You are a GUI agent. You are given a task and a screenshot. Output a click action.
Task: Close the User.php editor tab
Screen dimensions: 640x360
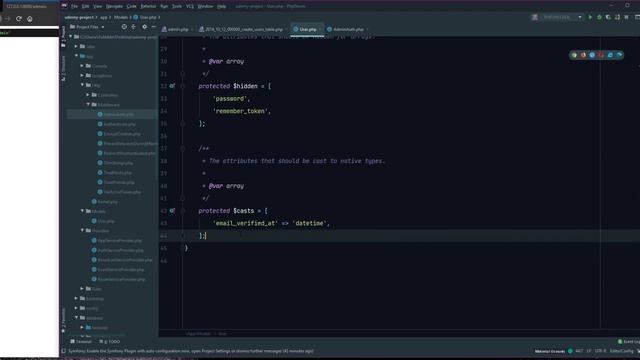coord(320,29)
